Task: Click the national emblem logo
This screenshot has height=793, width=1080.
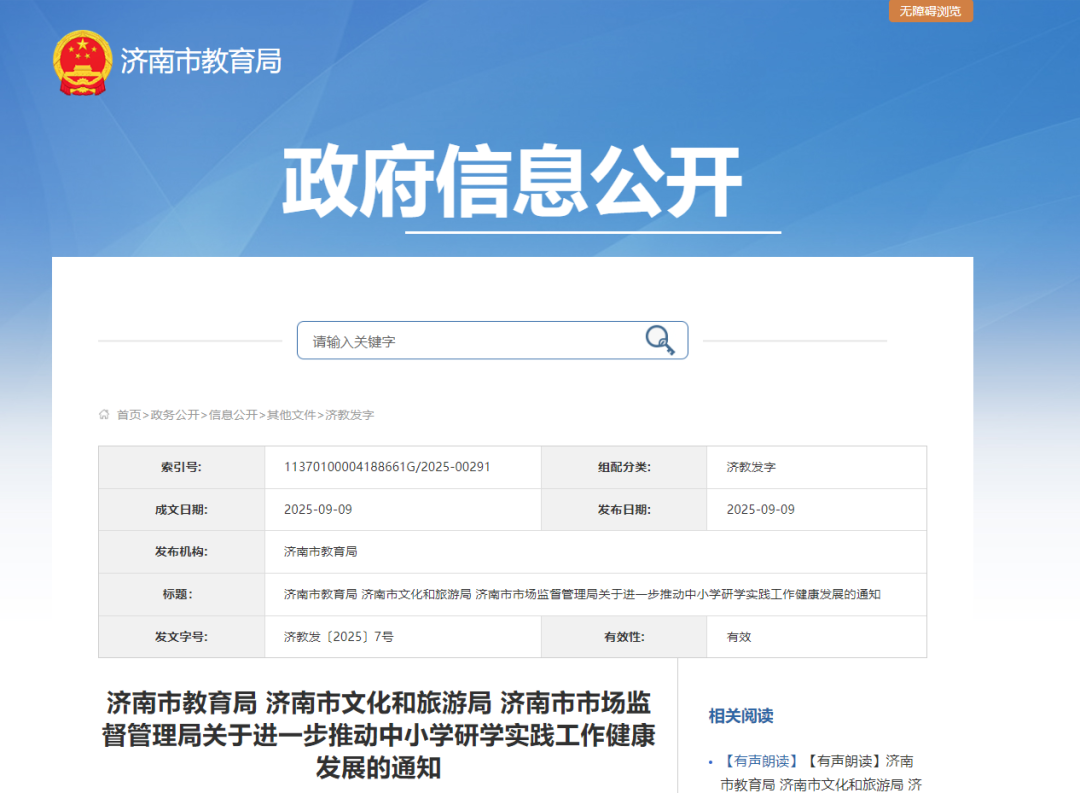Action: [x=84, y=62]
